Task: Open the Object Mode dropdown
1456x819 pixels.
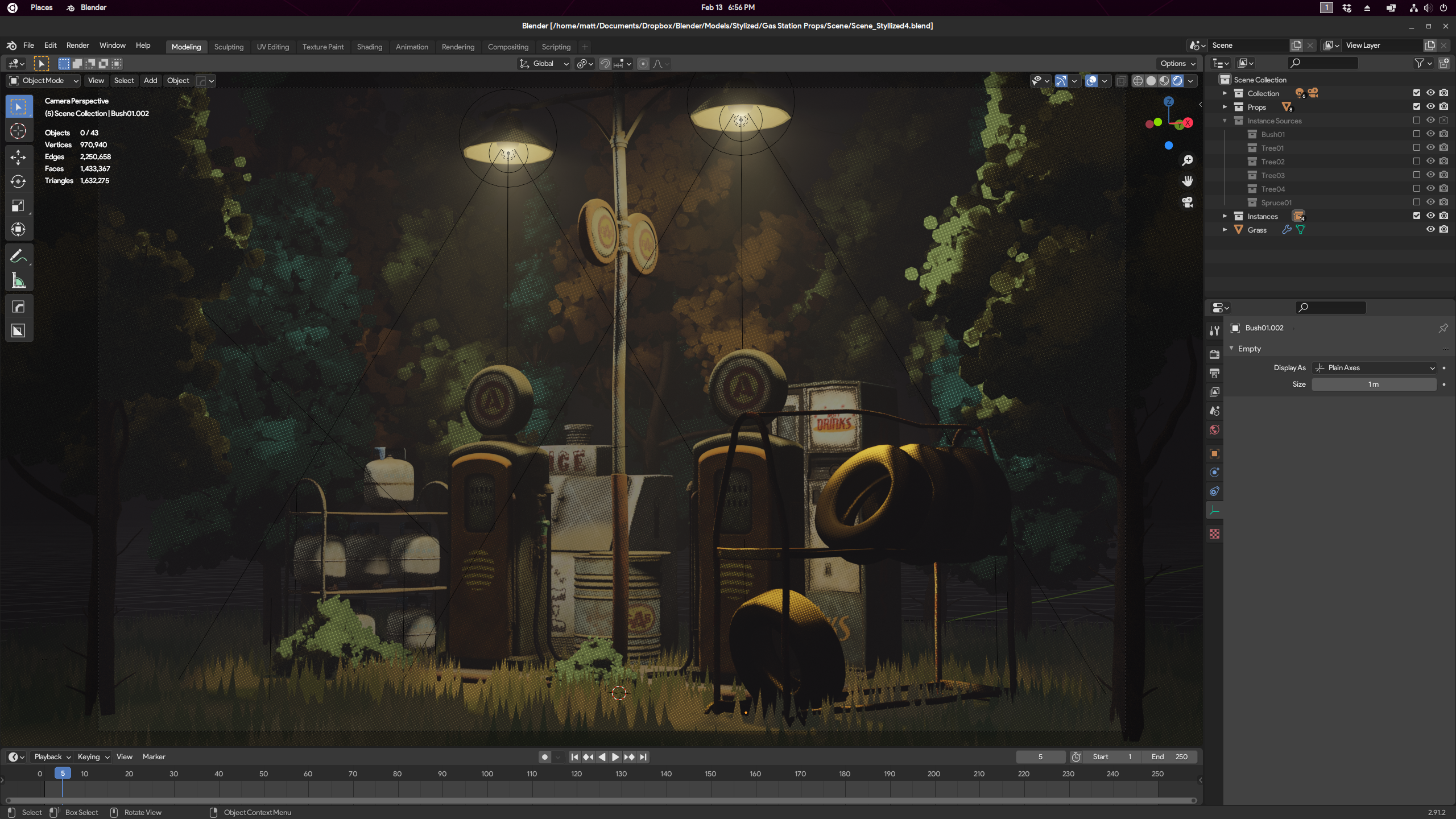Action: point(44,81)
